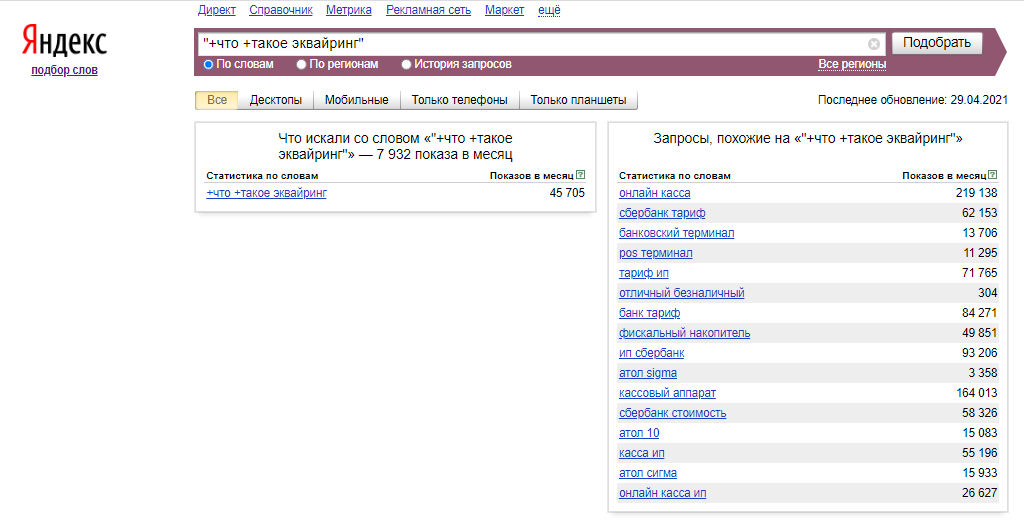Screen dimensions: 1024x522
Task: Open the 'pos терминал' query link
Action: click(656, 253)
